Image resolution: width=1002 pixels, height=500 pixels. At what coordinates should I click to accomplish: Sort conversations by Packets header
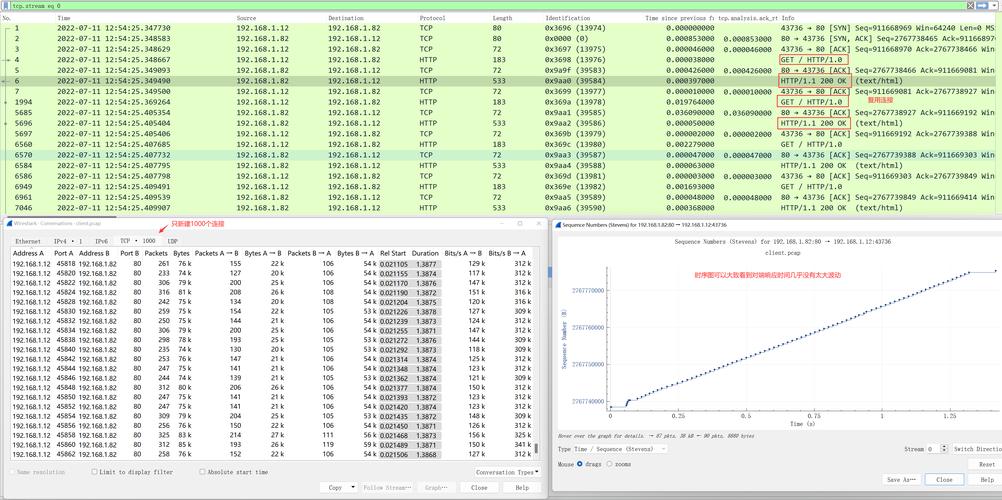coord(156,253)
